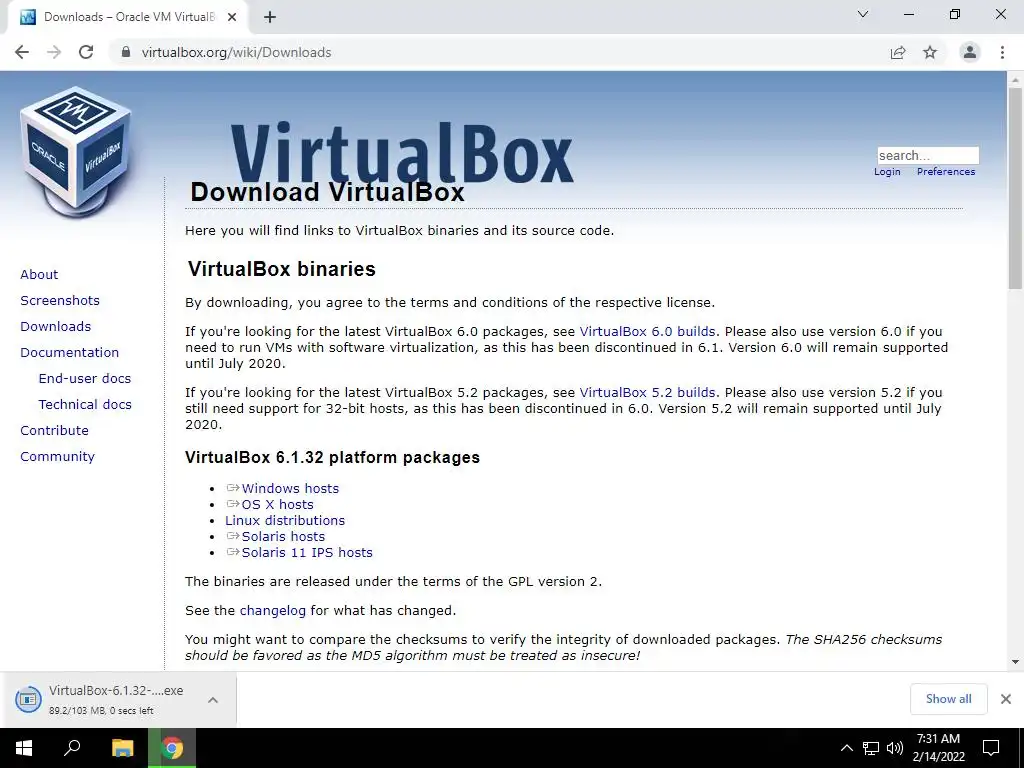Open the changelog link

coord(272,611)
